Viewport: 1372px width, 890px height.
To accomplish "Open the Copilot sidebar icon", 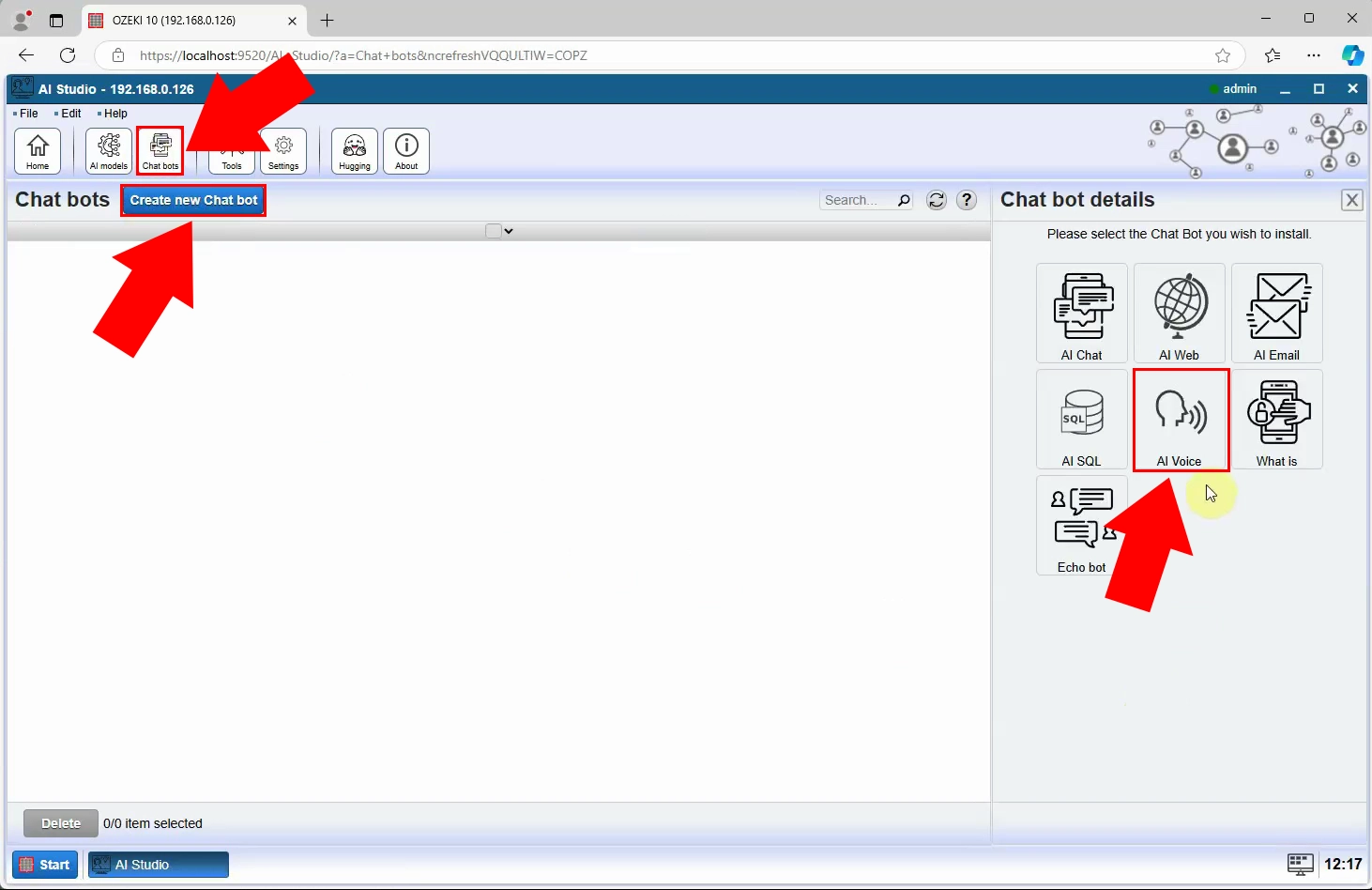I will click(x=1352, y=55).
